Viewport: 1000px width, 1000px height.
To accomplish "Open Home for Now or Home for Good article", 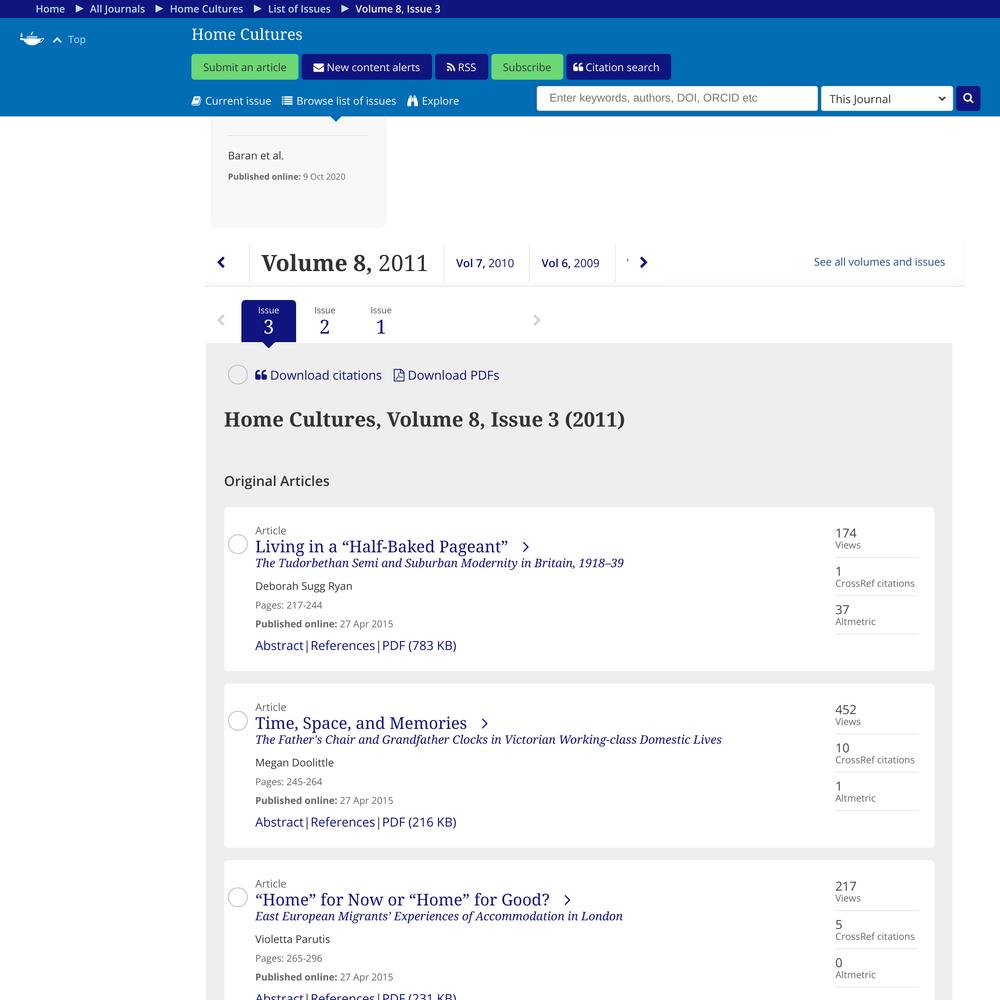I will (402, 900).
